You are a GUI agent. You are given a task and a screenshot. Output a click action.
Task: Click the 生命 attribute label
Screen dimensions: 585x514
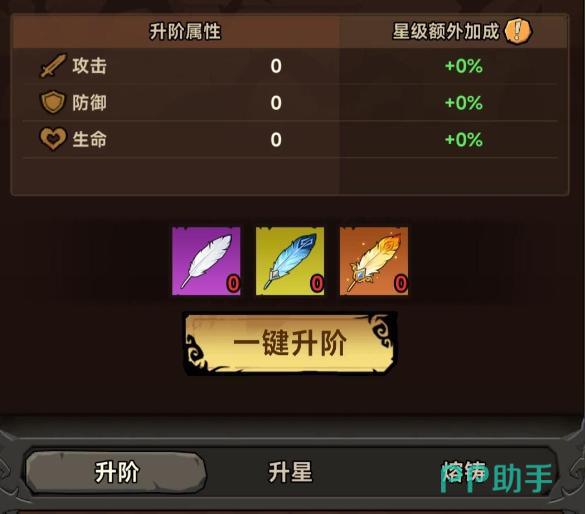pos(90,140)
